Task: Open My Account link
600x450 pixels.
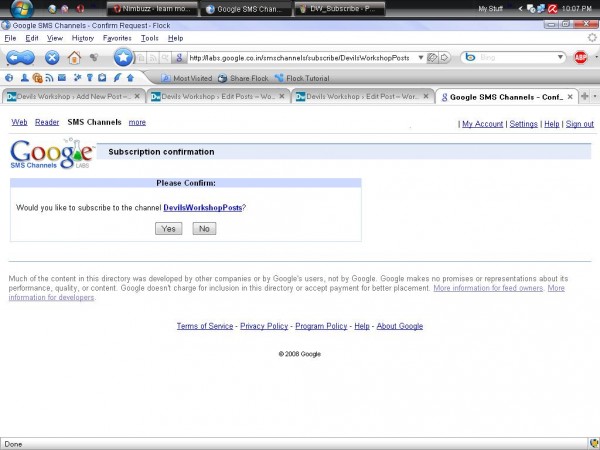Action: (483, 124)
